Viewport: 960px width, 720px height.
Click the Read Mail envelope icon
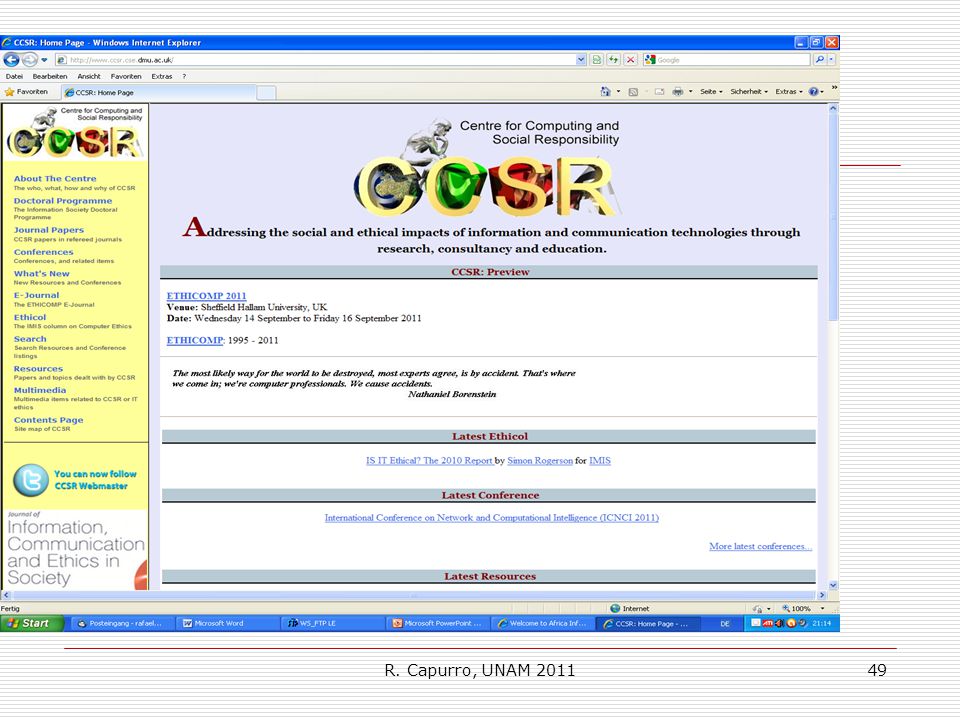(x=659, y=92)
